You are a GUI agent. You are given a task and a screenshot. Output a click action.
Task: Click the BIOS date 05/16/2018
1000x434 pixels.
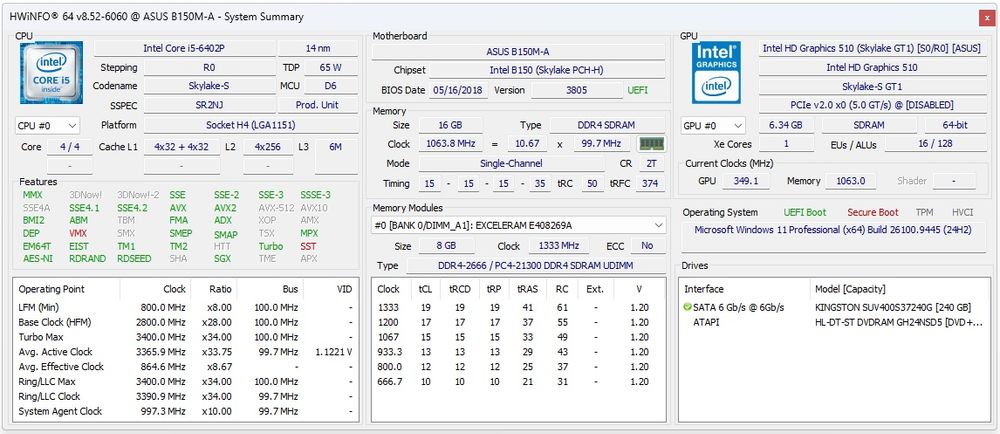(459, 90)
